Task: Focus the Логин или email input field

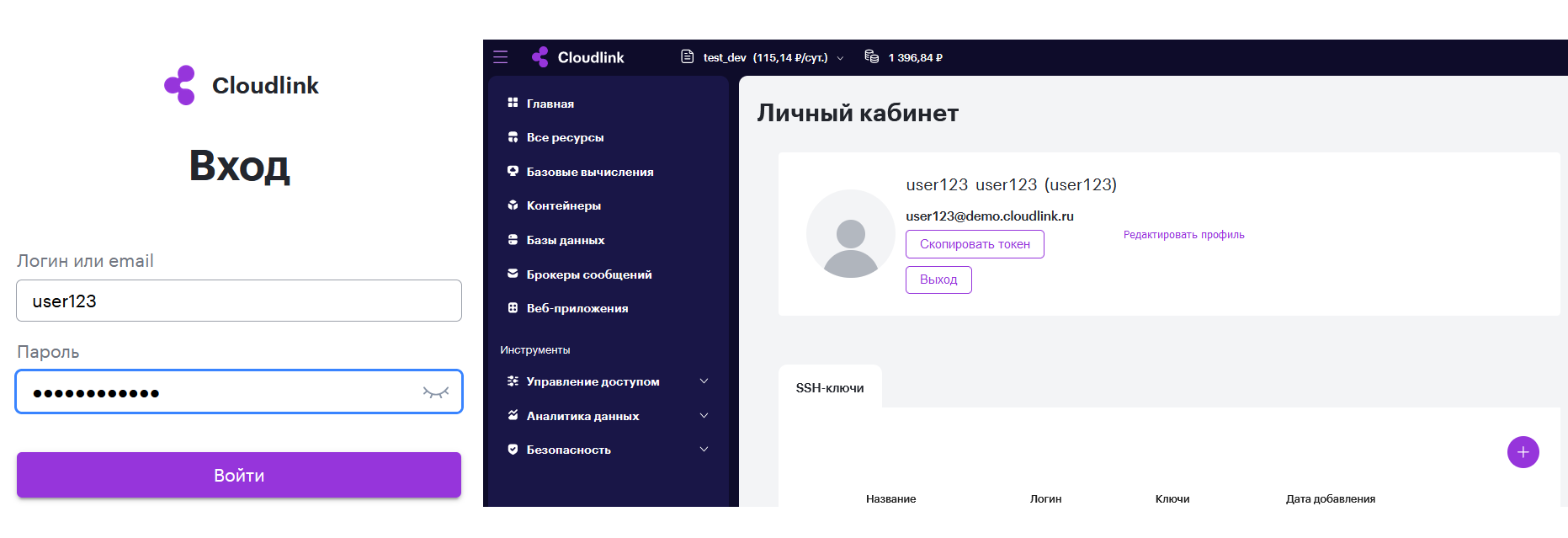Action: [x=239, y=301]
